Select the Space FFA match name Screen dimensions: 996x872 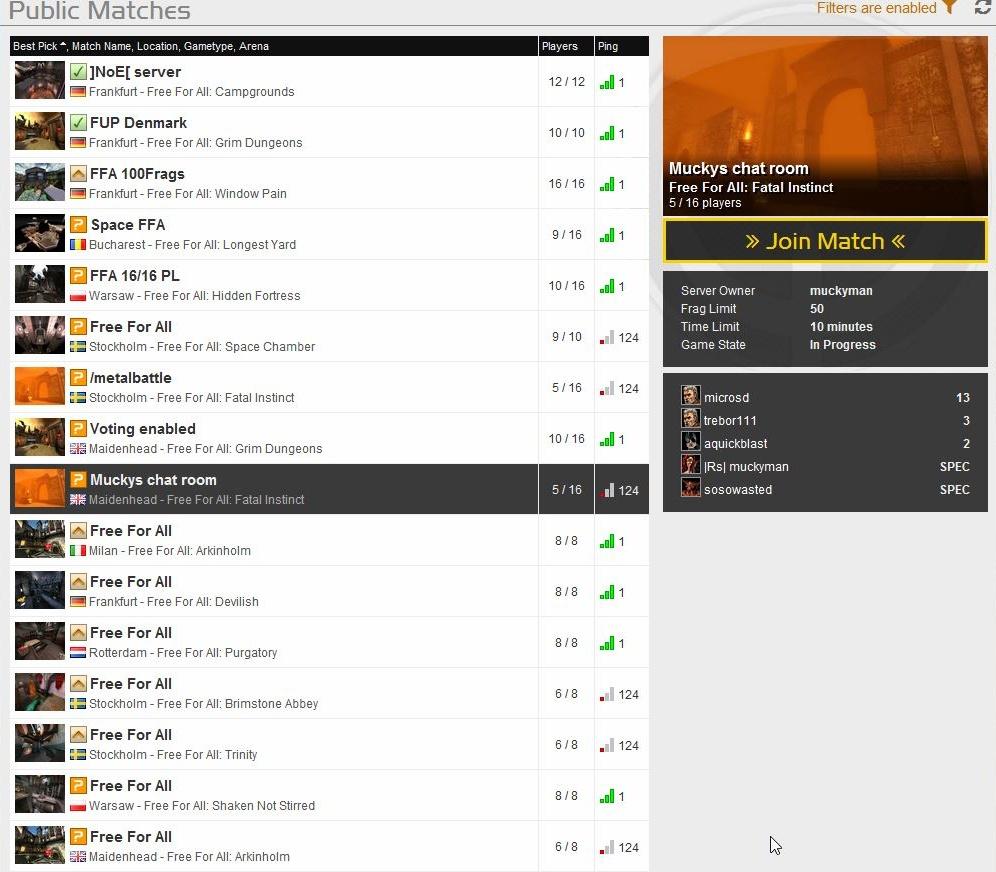click(128, 225)
